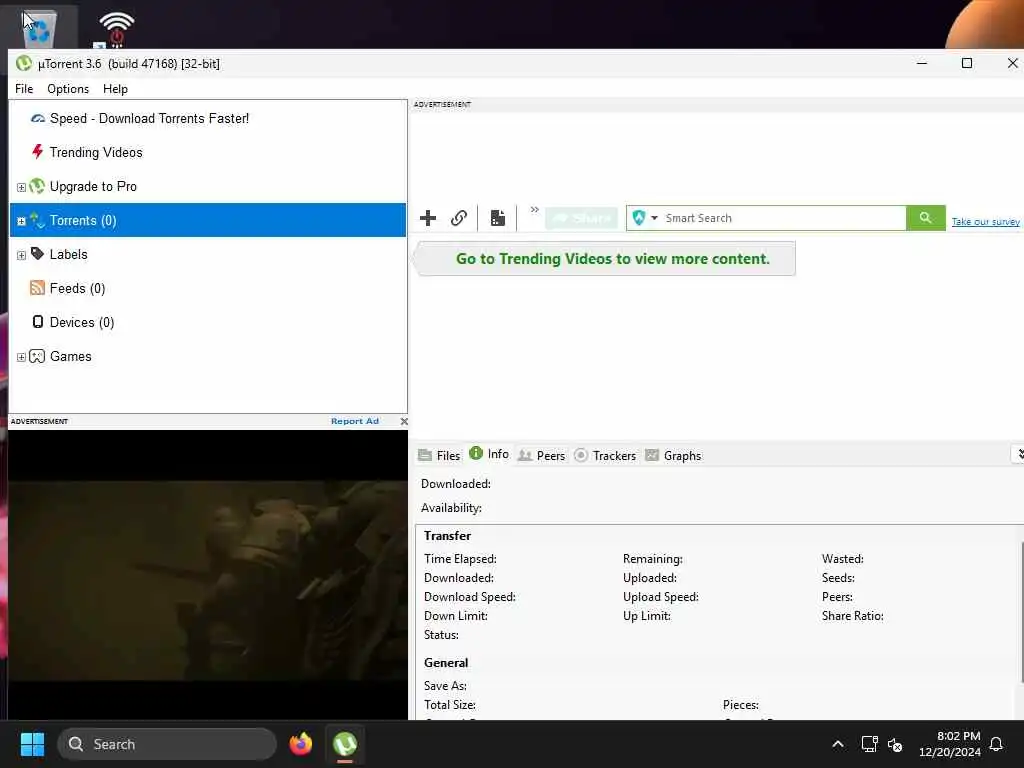Open the Take our survey link
The height and width of the screenshot is (768, 1024).
[x=985, y=222]
